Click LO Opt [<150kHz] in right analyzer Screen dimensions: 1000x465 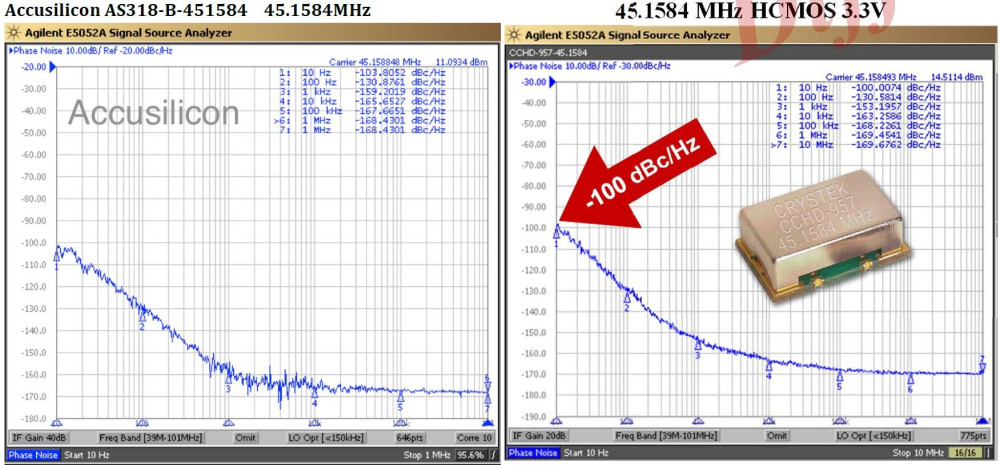click(872, 435)
